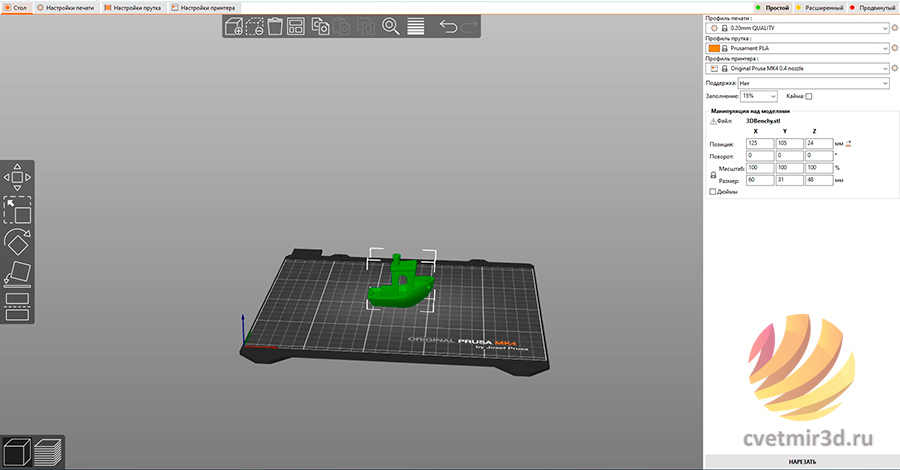Open the Поддержка dropdown showing Нет
This screenshot has height=470, width=900.
(x=813, y=83)
